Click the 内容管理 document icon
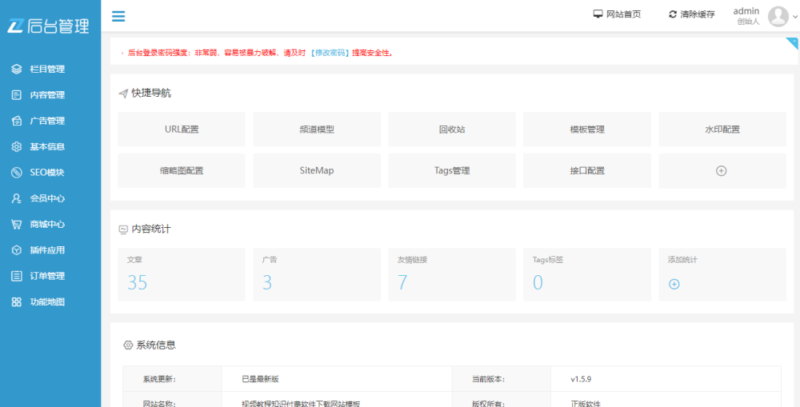The image size is (800, 407). (x=16, y=95)
